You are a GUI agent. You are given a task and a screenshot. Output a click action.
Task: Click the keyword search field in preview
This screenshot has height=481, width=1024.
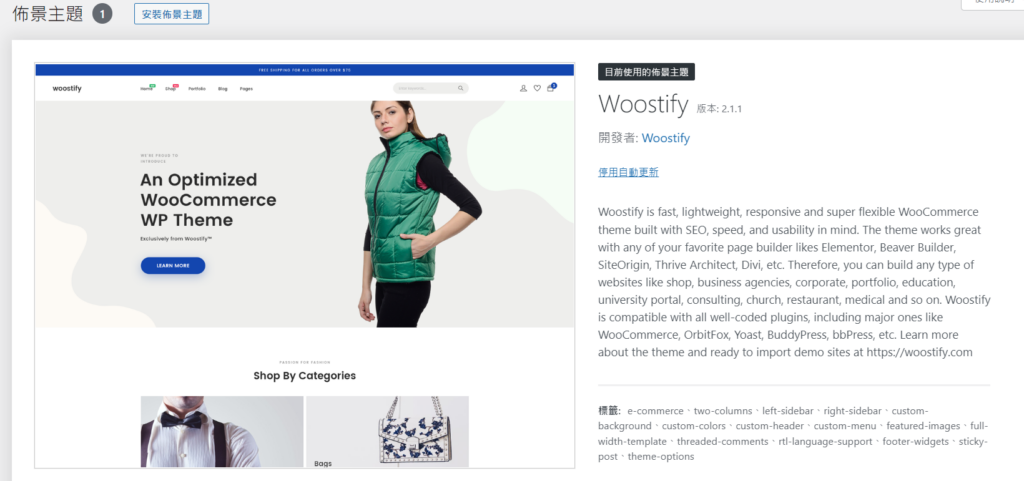pos(424,88)
